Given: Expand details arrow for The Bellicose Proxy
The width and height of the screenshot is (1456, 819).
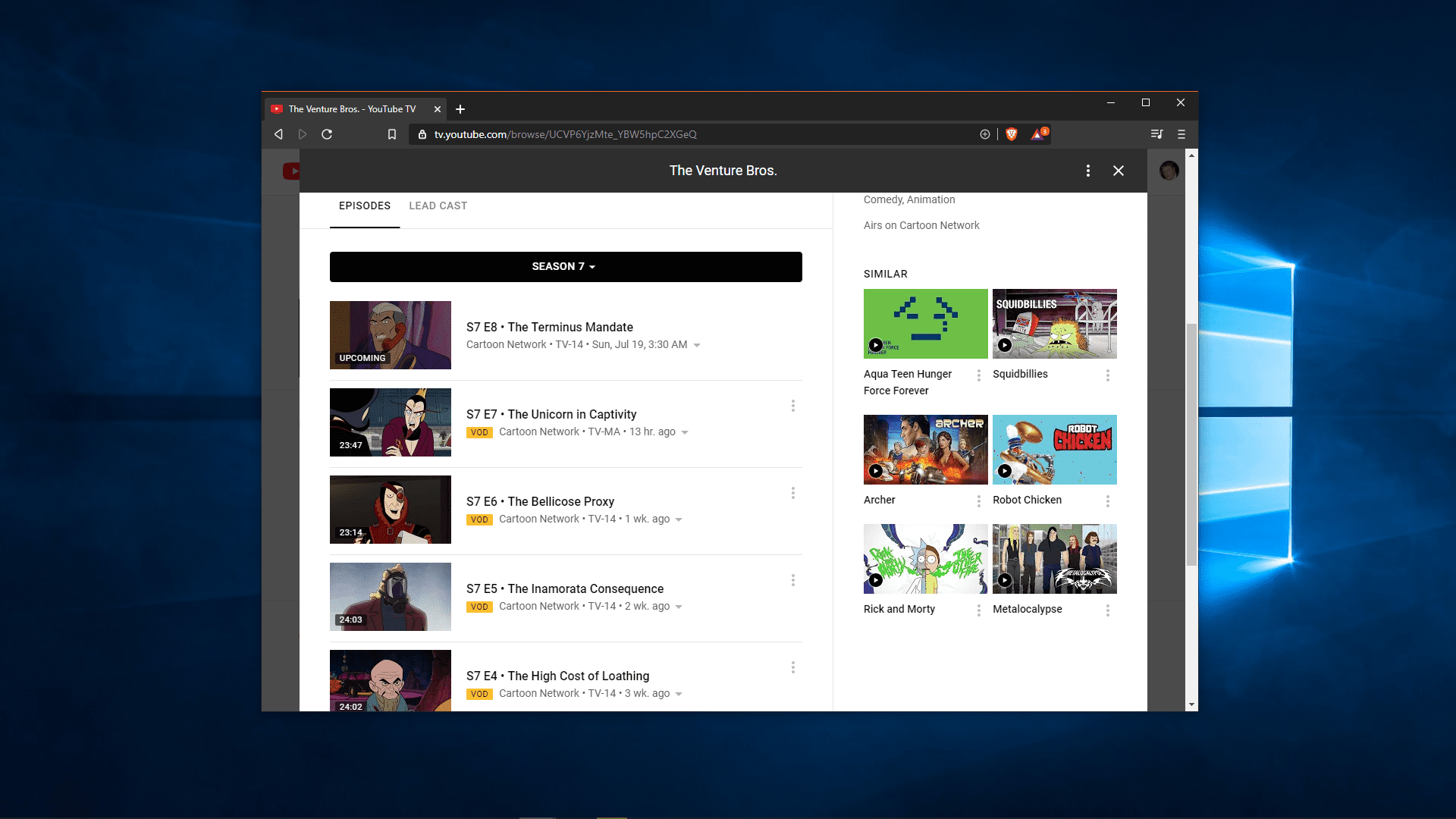Looking at the screenshot, I should (679, 519).
